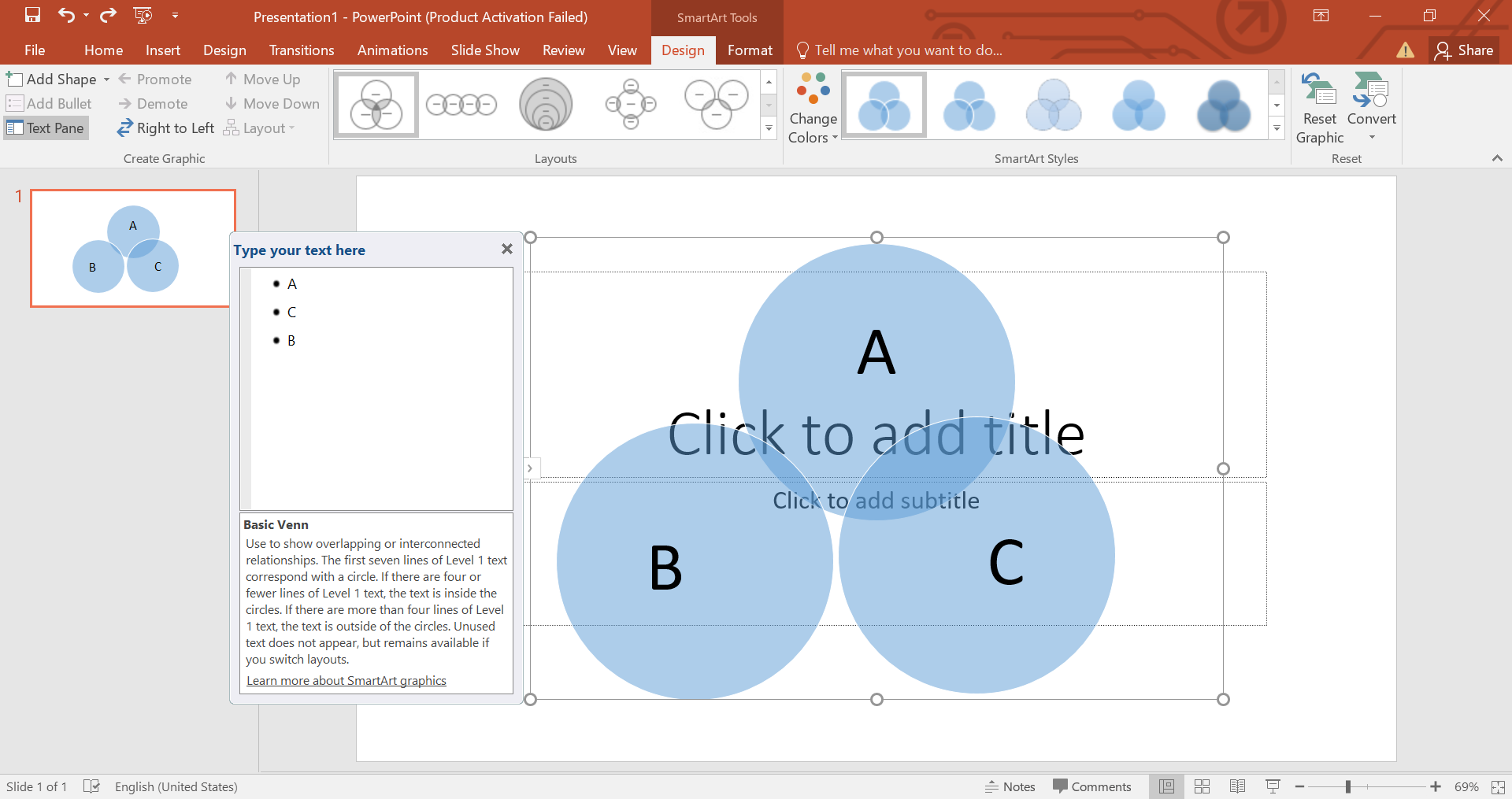This screenshot has height=799, width=1512.
Task: Select slide 1 thumbnail
Action: pyautogui.click(x=133, y=248)
